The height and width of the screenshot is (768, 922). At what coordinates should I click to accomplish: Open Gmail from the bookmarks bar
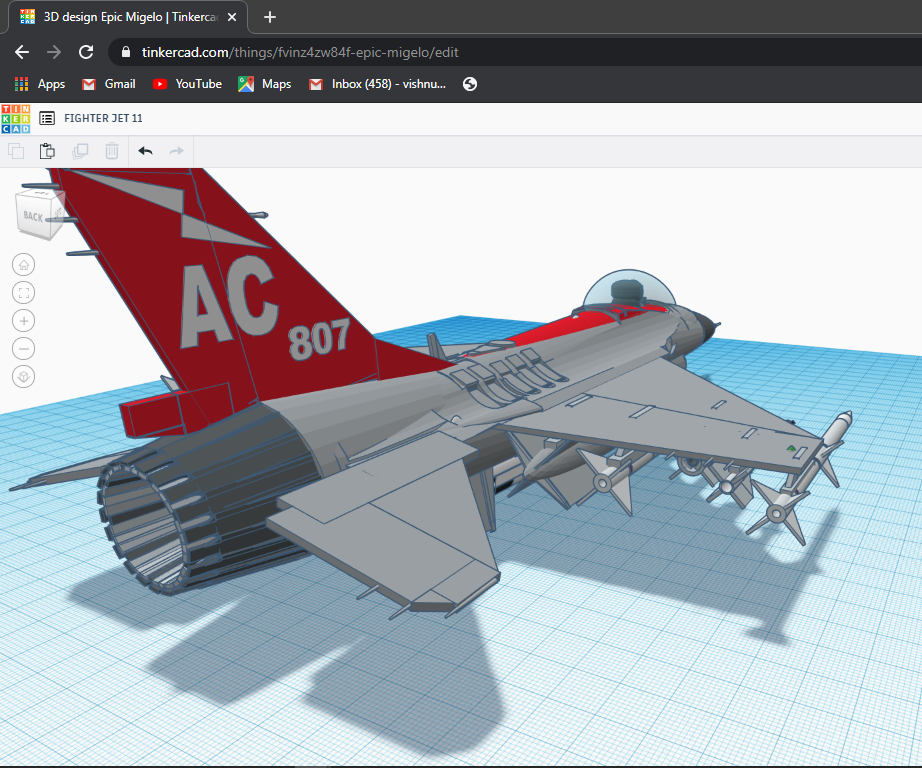point(108,84)
